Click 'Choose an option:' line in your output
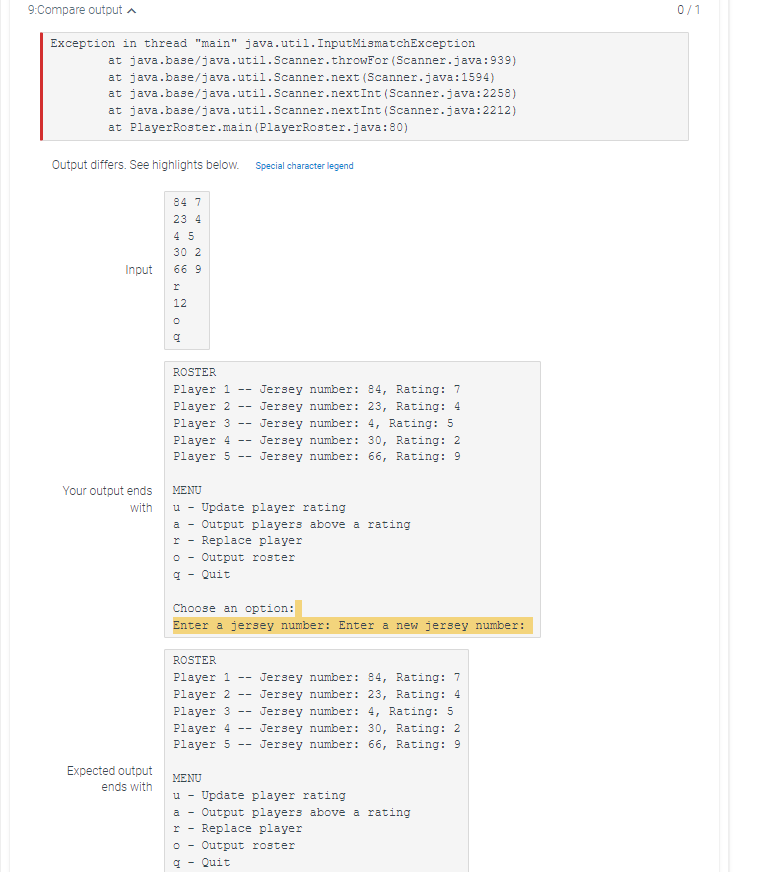 [x=234, y=608]
